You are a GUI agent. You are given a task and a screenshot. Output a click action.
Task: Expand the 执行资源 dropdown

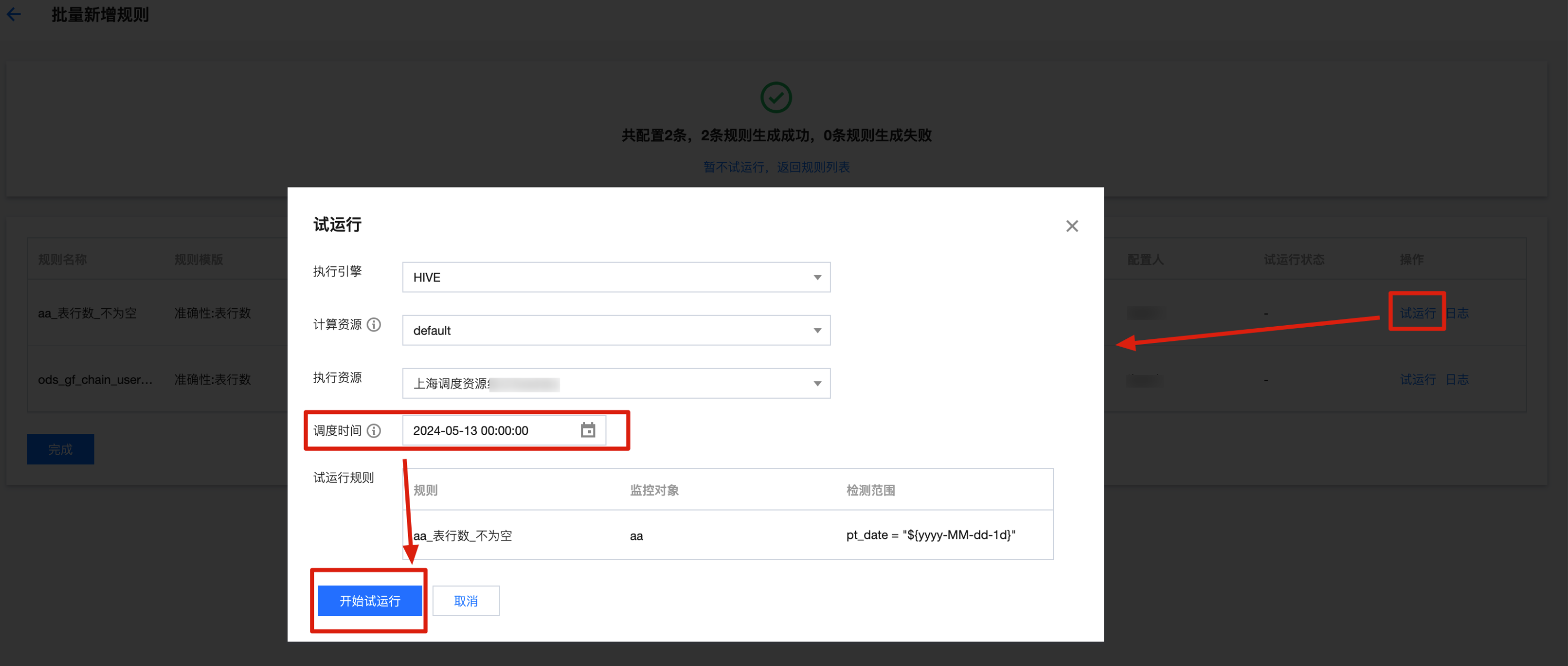click(616, 383)
